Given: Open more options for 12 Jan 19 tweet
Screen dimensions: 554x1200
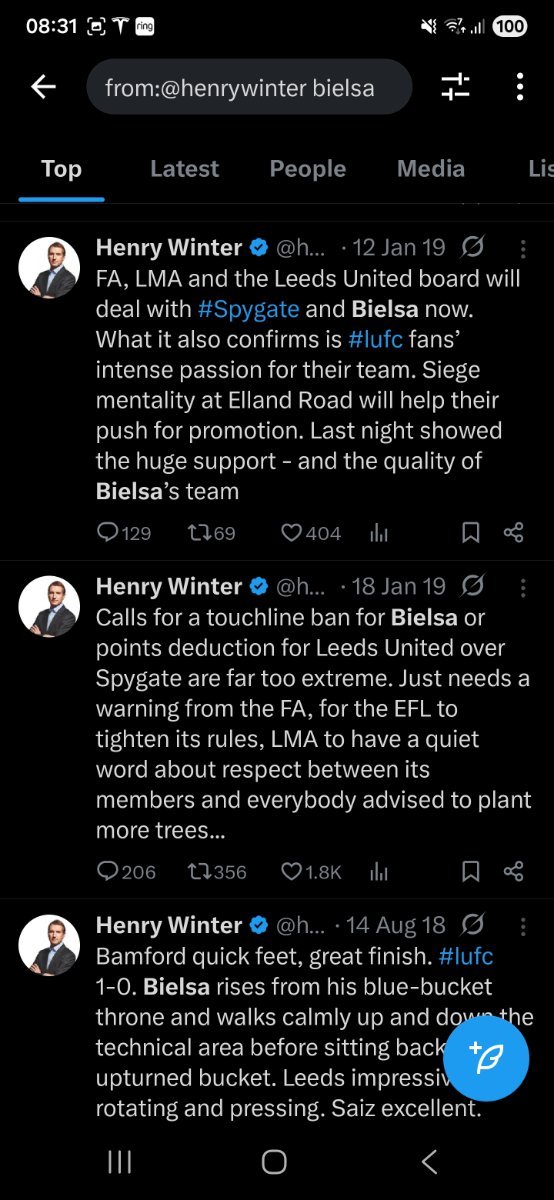Looking at the screenshot, I should tap(524, 248).
